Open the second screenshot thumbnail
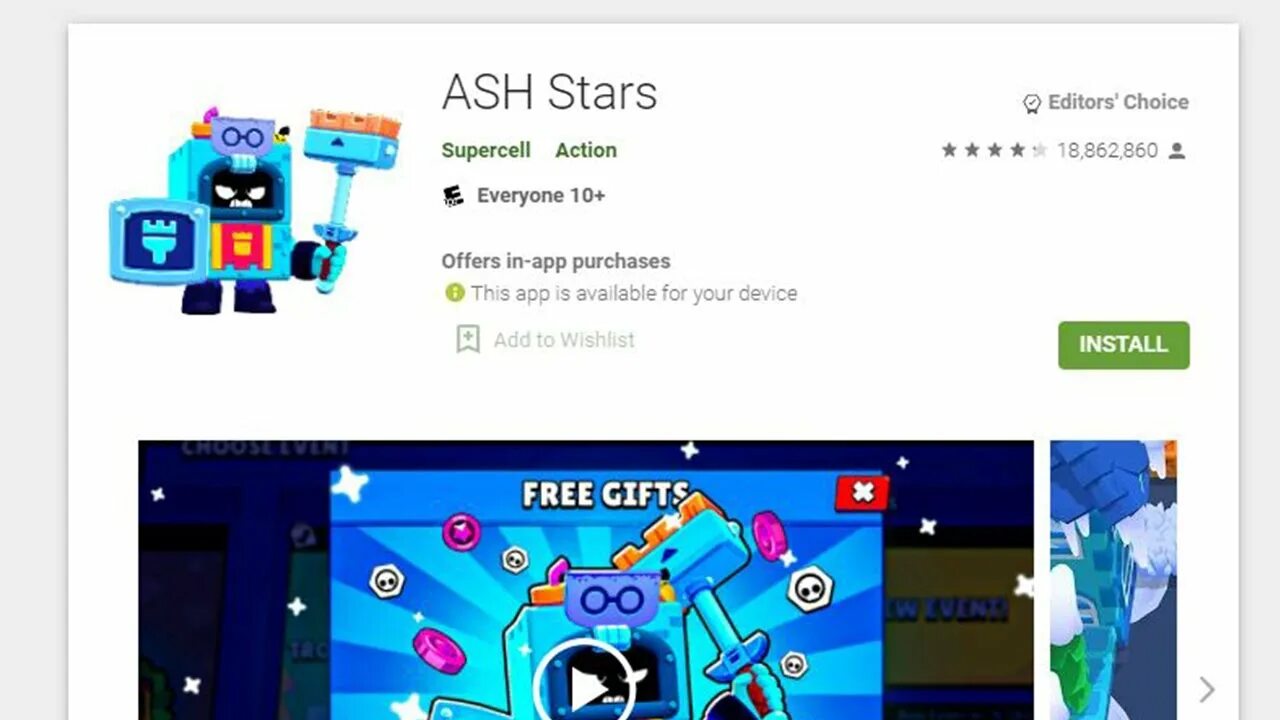1280x720 pixels. 1113,580
